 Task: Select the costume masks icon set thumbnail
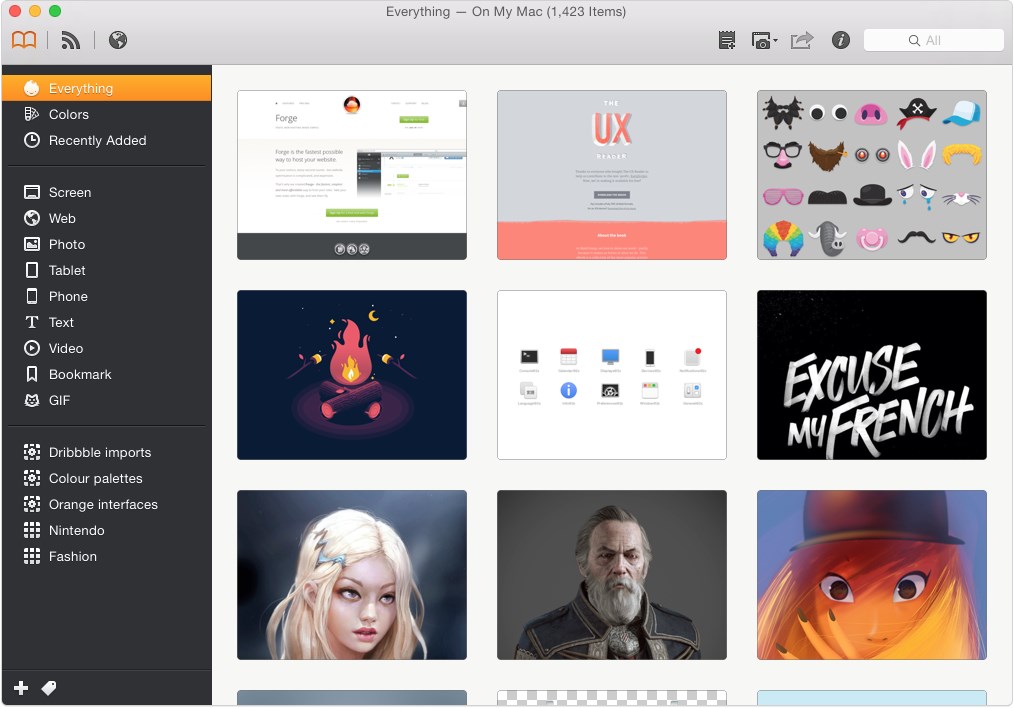872,175
